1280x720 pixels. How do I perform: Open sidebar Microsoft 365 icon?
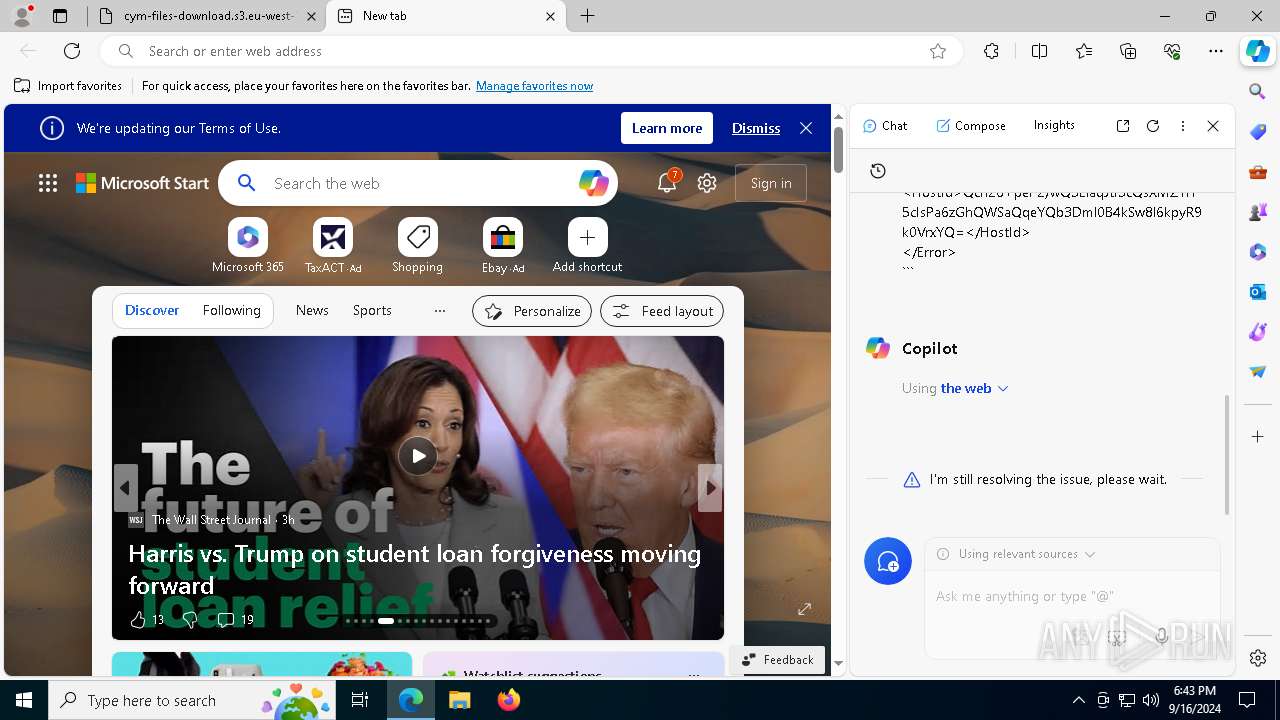[1258, 252]
